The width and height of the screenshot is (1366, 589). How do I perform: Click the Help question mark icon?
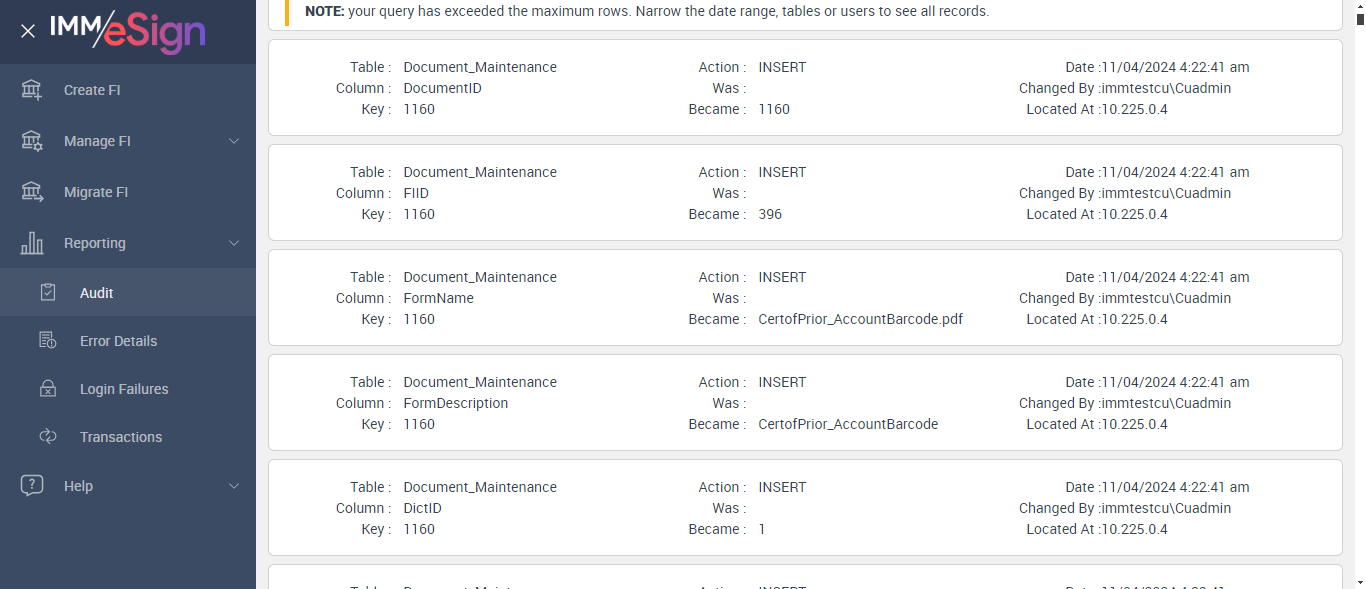point(32,486)
